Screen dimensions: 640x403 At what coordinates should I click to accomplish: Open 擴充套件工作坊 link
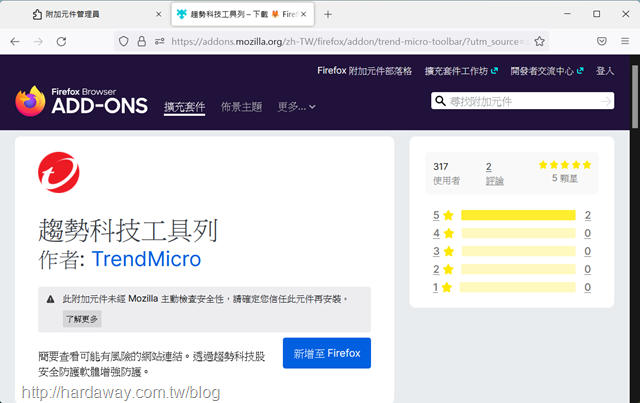point(461,71)
